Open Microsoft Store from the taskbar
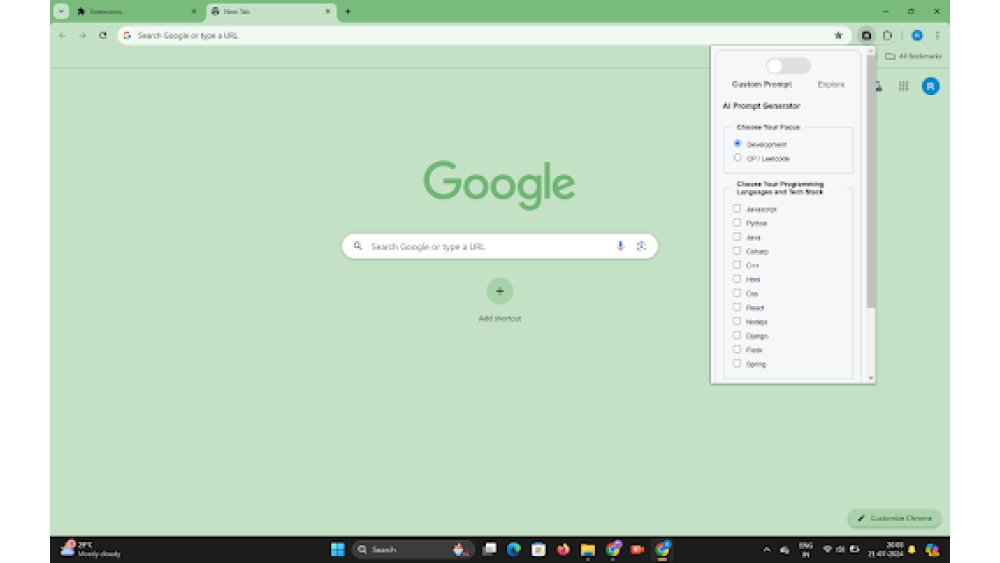Screen dimensions: 1000x563 click(538, 549)
